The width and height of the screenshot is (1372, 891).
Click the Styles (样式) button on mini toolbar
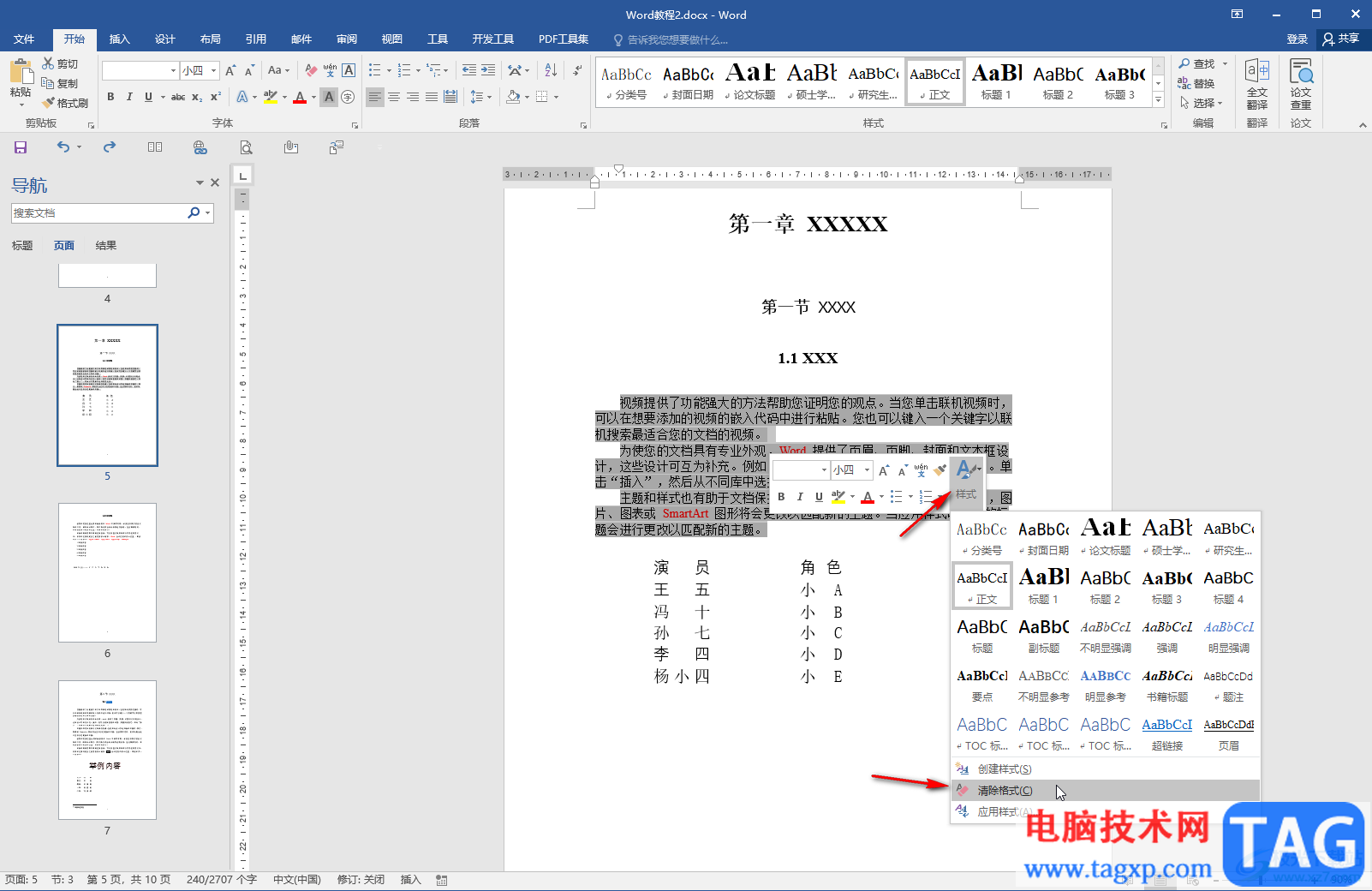967,481
